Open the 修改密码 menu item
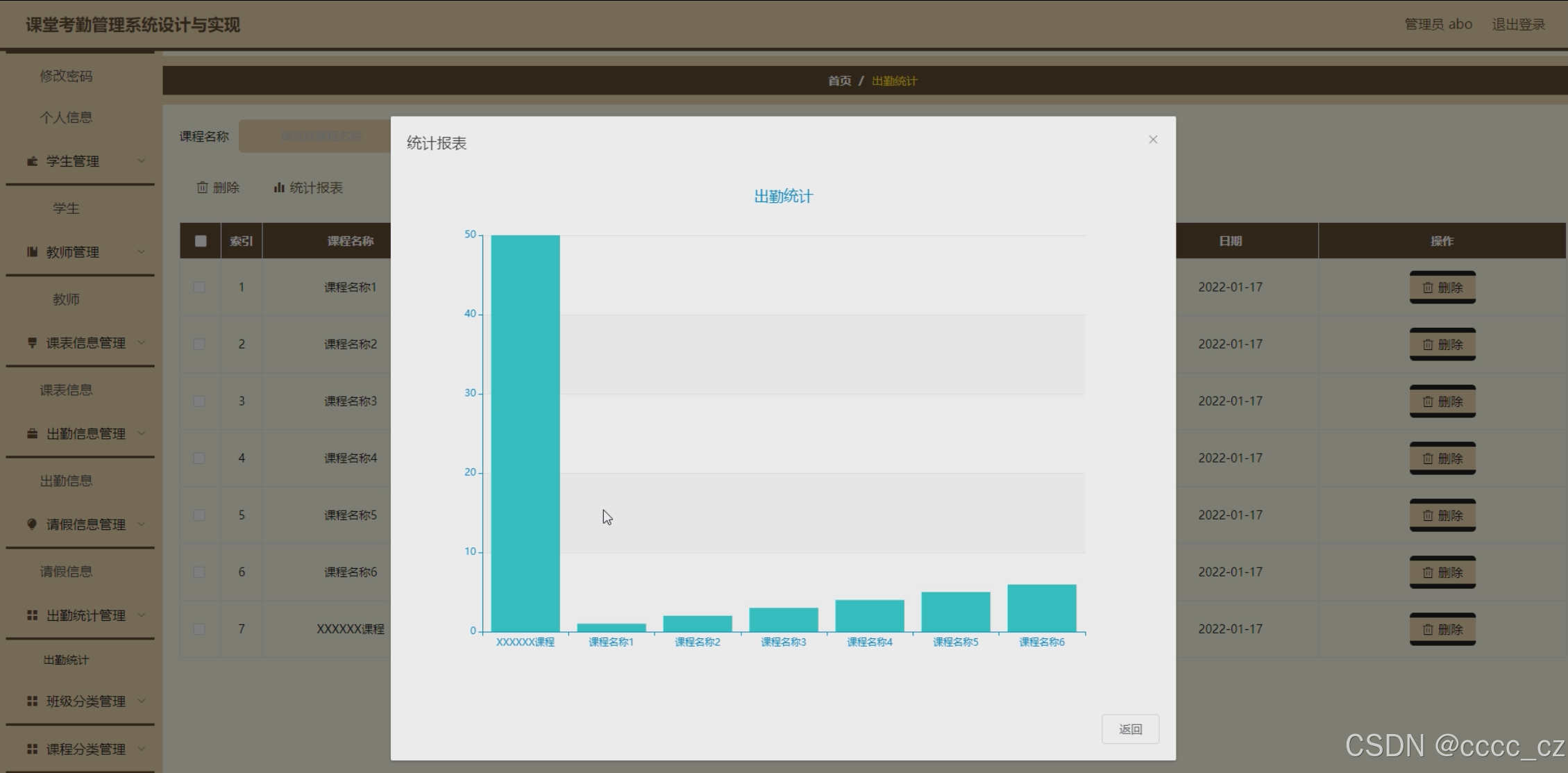 click(66, 76)
